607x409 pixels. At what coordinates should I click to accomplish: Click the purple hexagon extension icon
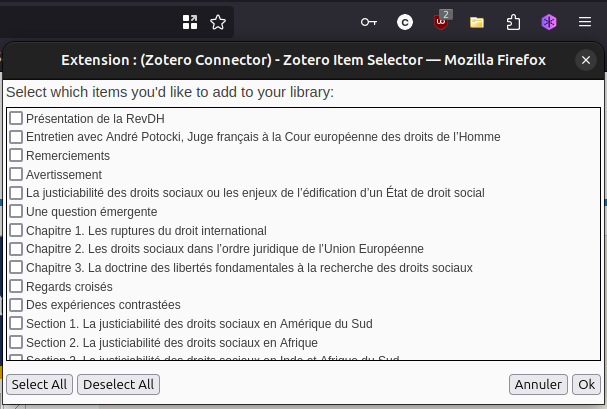pyautogui.click(x=549, y=22)
